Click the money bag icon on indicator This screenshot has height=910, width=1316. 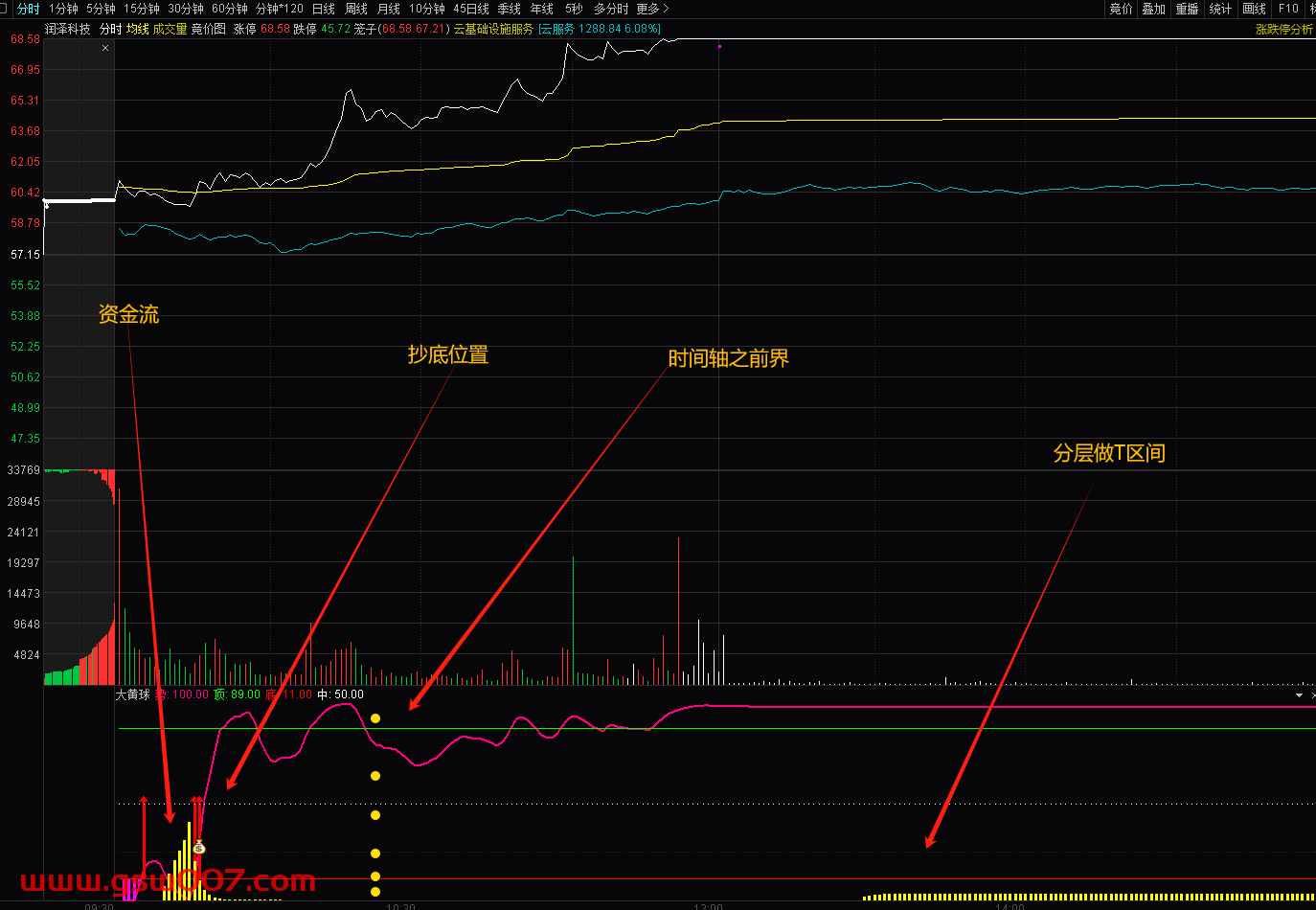199,847
